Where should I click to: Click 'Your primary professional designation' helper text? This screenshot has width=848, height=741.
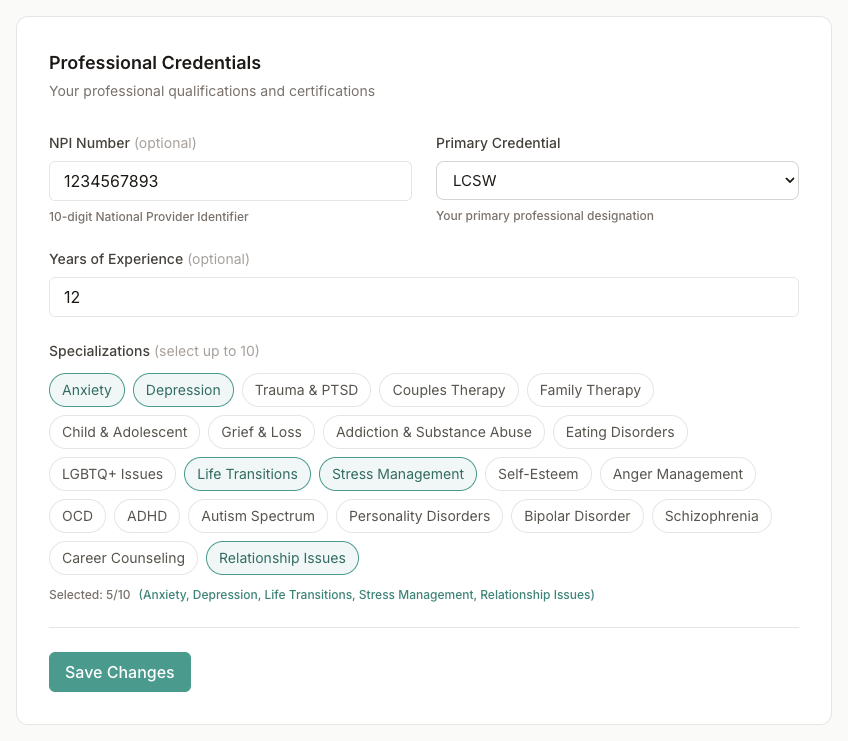click(545, 216)
